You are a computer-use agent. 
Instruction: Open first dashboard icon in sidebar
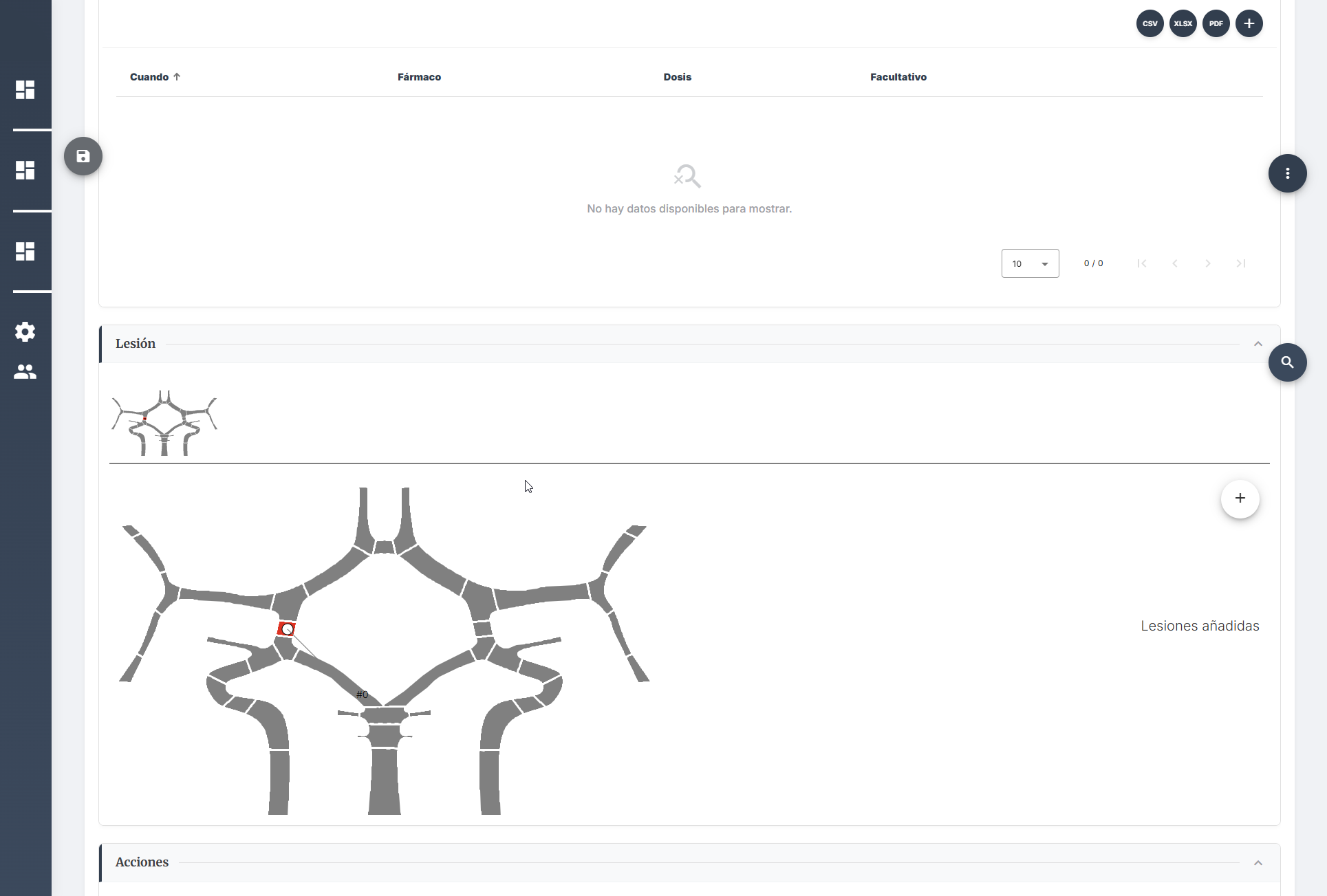pos(25,90)
